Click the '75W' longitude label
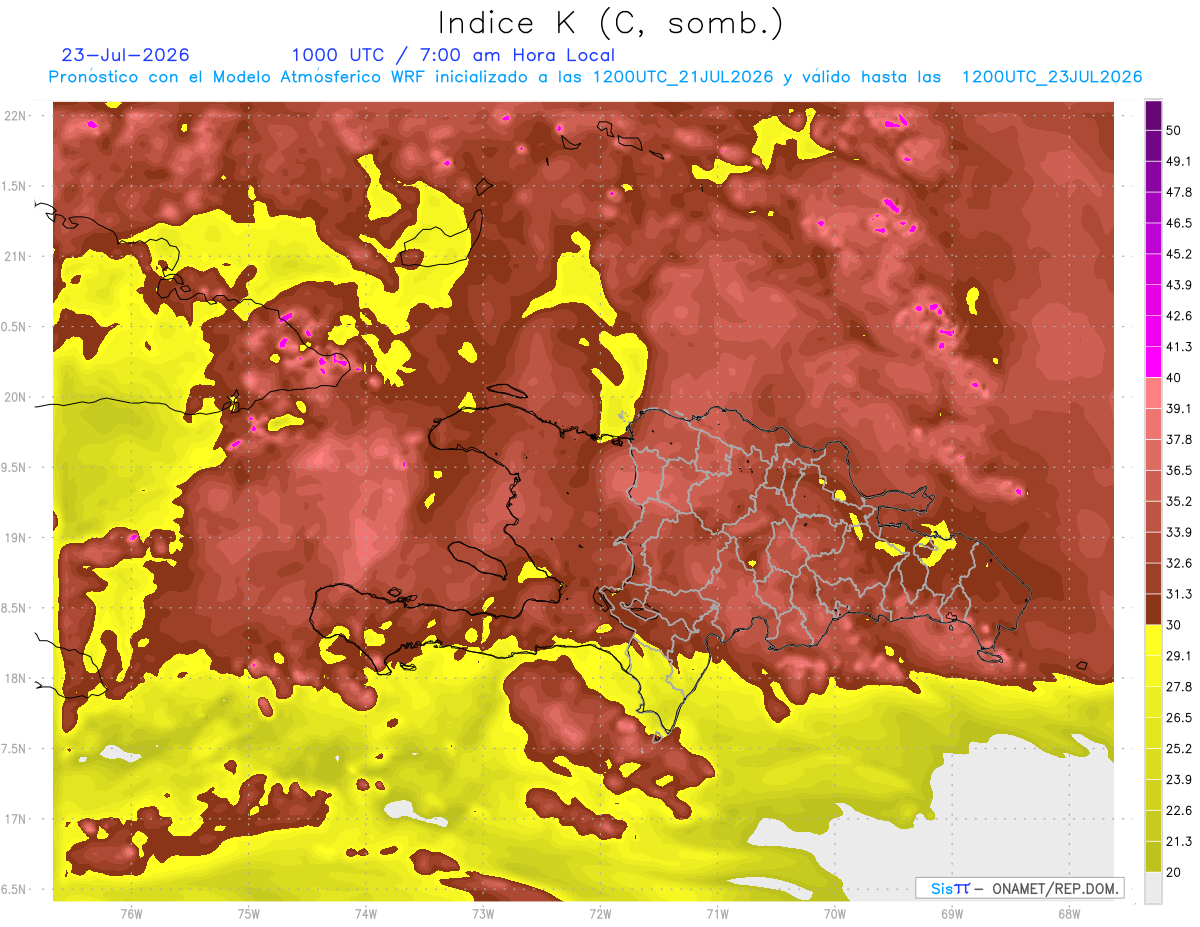Viewport: 1200px width, 927px height. point(248,913)
